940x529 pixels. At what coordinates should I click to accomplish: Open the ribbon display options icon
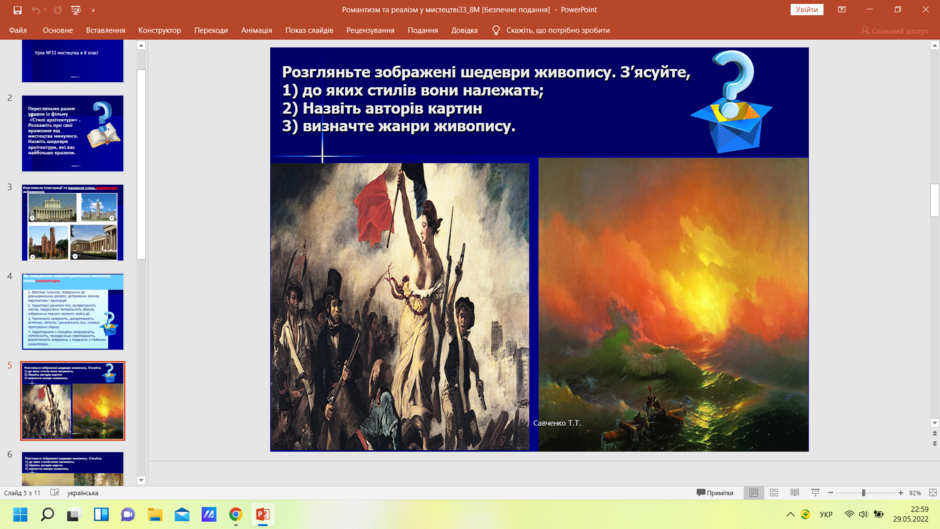point(842,10)
